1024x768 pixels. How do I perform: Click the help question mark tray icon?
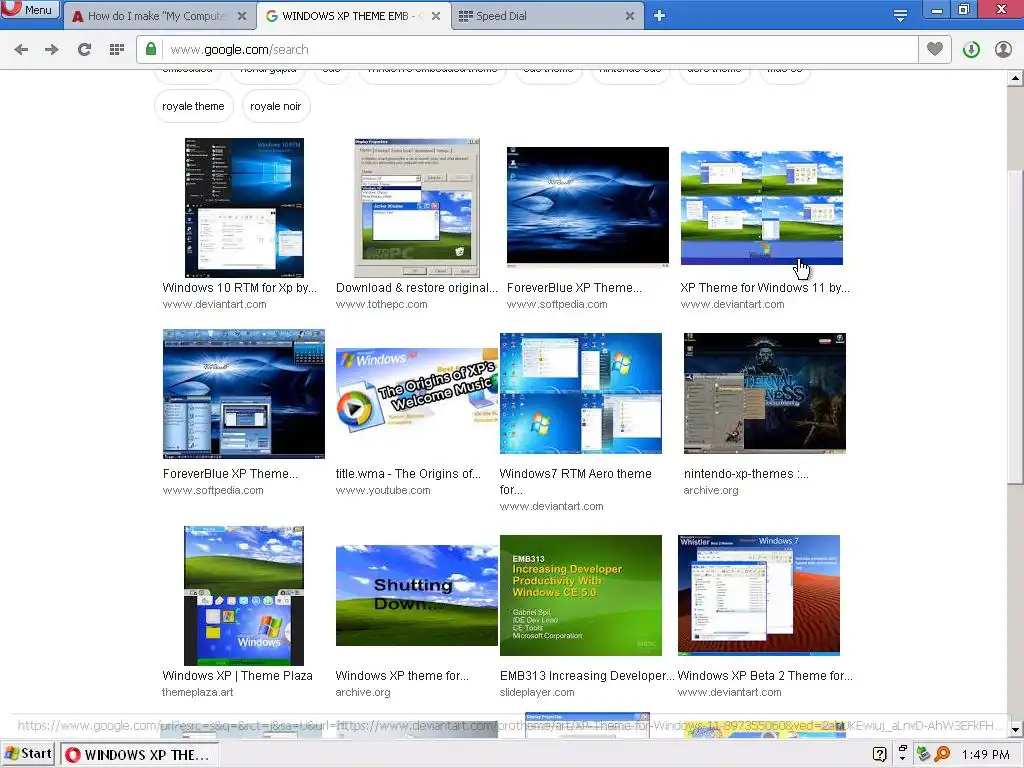click(880, 754)
